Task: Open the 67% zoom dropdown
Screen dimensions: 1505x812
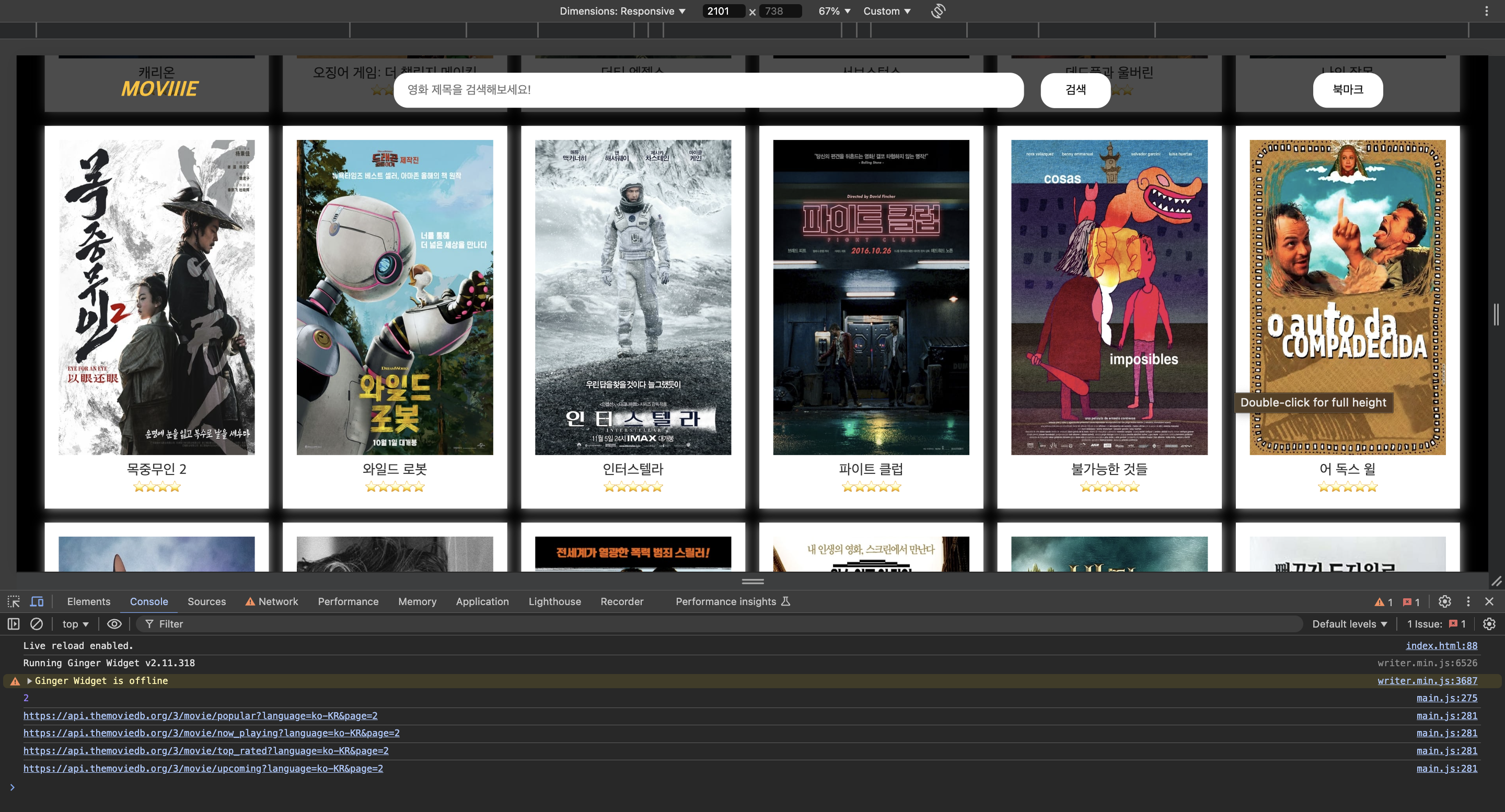Action: coord(835,11)
